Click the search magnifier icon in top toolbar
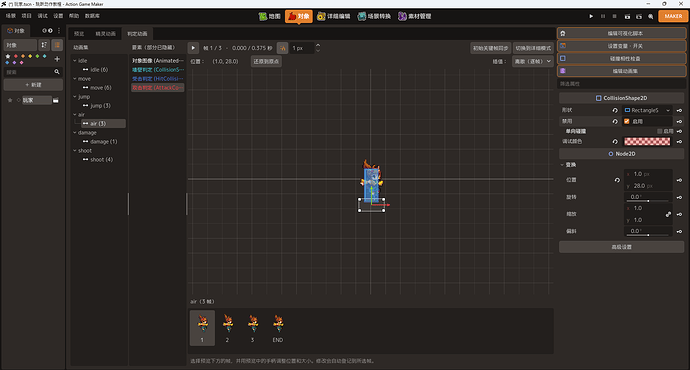 tap(650, 16)
